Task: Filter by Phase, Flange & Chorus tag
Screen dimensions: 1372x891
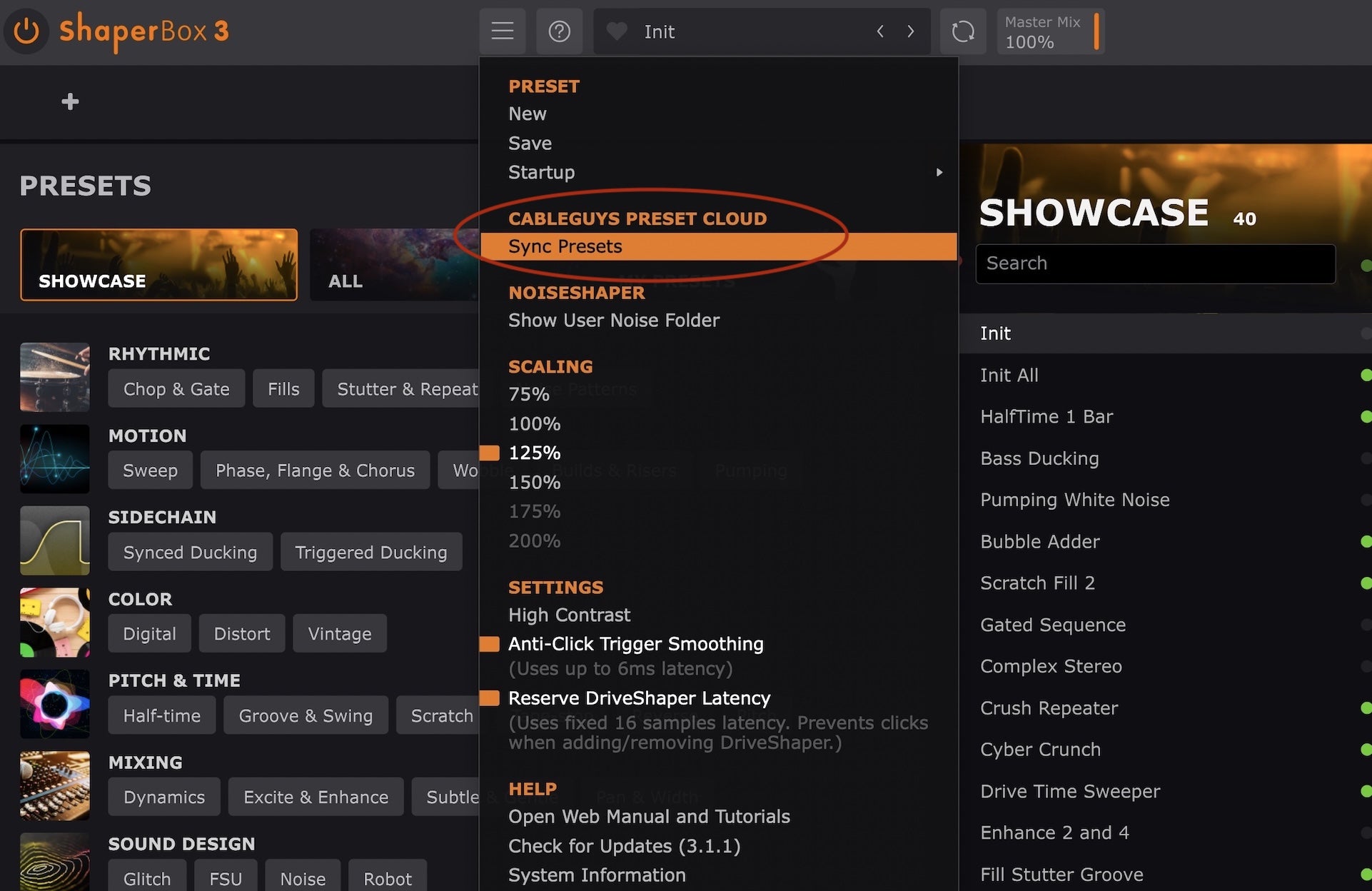Action: pos(315,470)
